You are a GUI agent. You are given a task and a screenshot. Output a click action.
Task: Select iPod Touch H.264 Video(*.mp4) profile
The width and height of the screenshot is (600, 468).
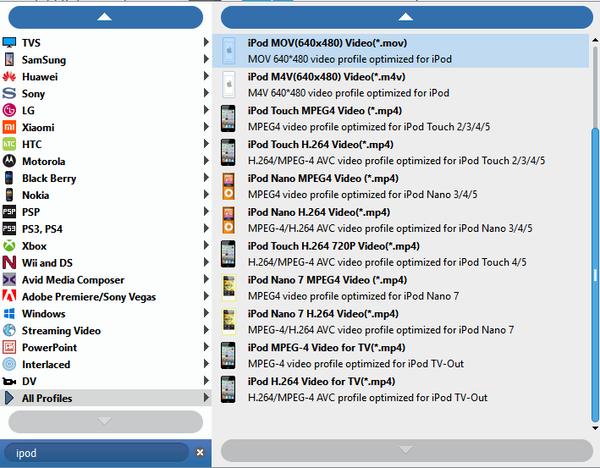pyautogui.click(x=401, y=152)
